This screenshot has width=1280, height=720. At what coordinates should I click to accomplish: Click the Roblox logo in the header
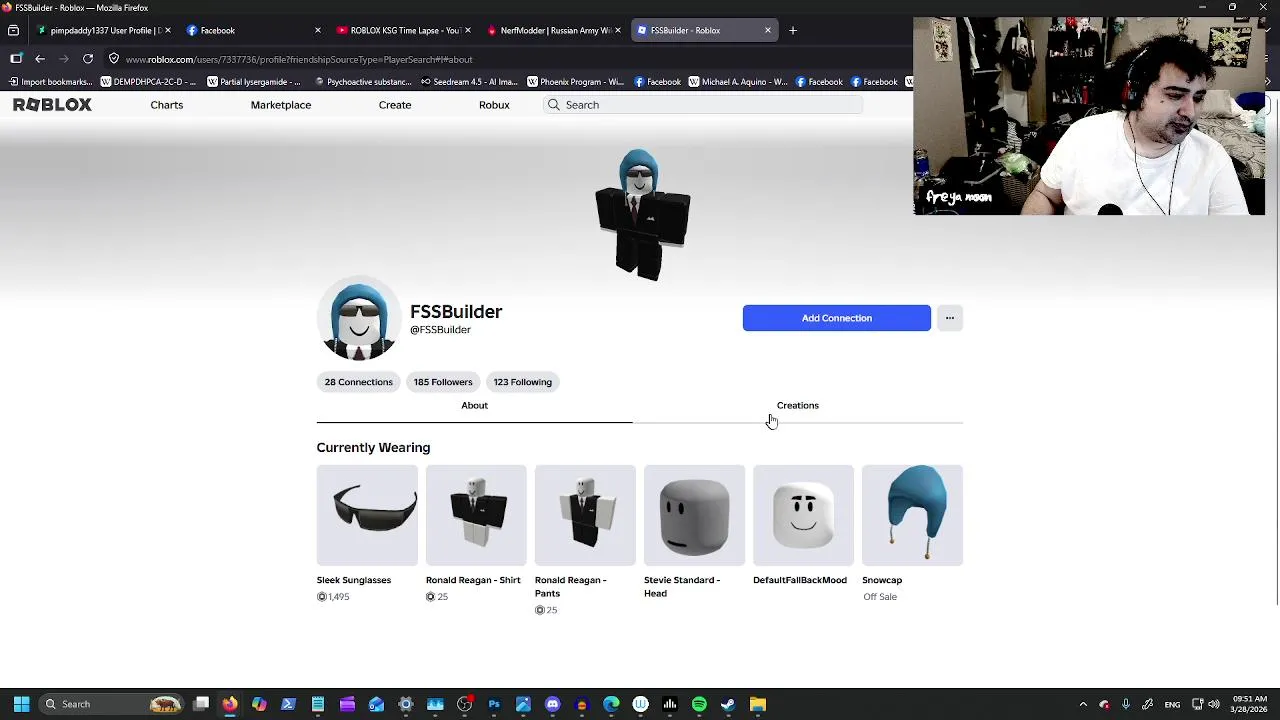[52, 105]
